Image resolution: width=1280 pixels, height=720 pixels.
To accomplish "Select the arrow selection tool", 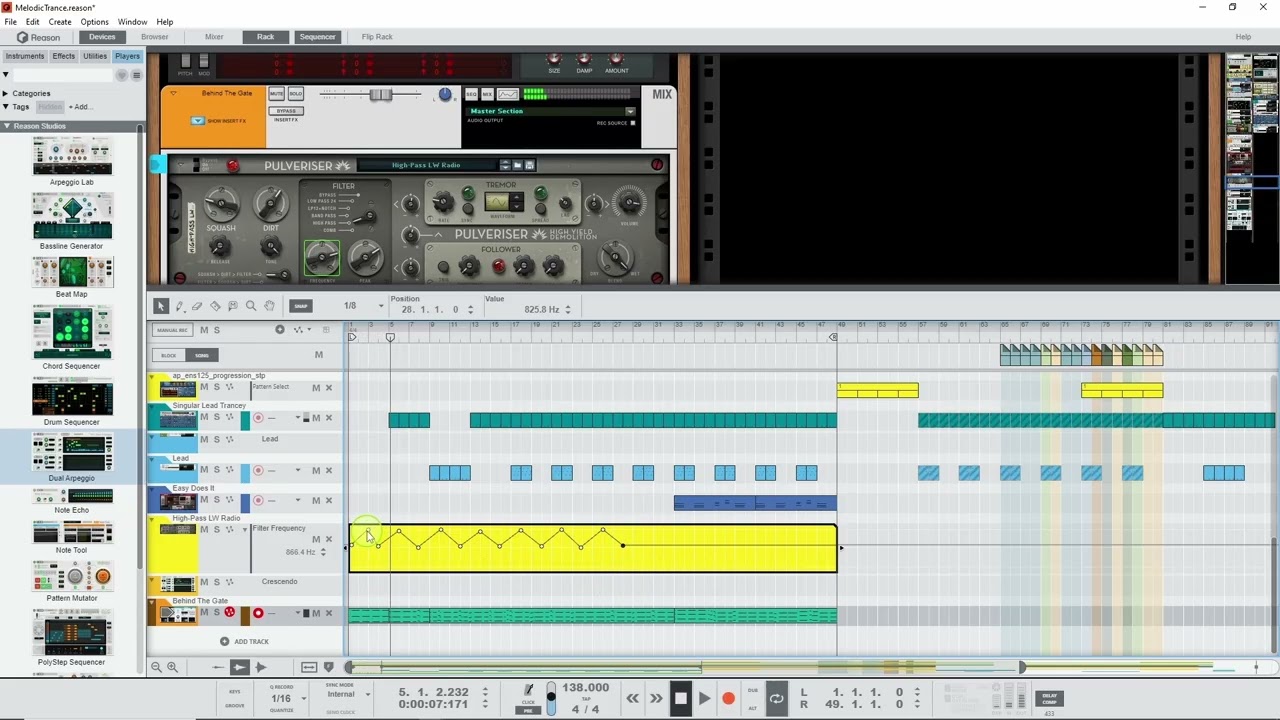I will 161,306.
